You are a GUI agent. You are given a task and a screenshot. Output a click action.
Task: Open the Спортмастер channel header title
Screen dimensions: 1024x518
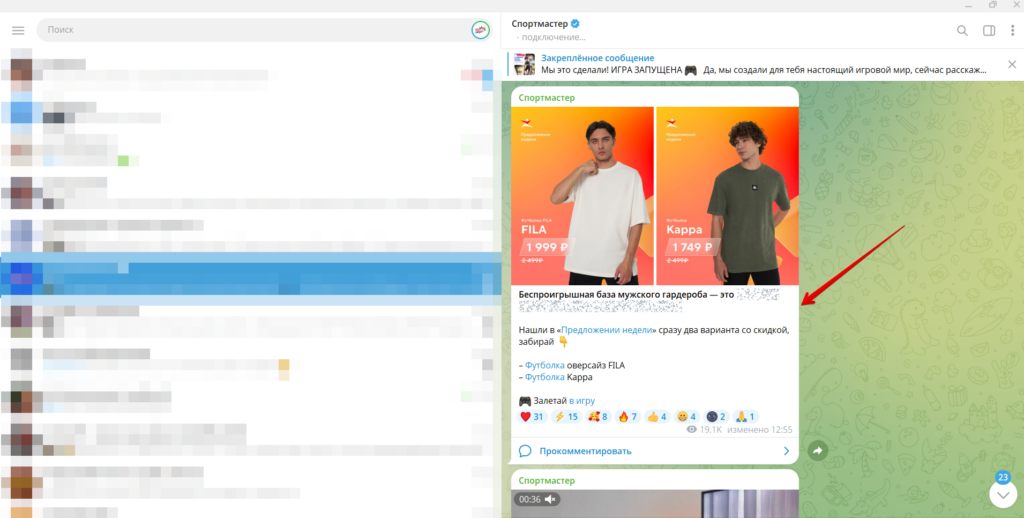(x=541, y=24)
